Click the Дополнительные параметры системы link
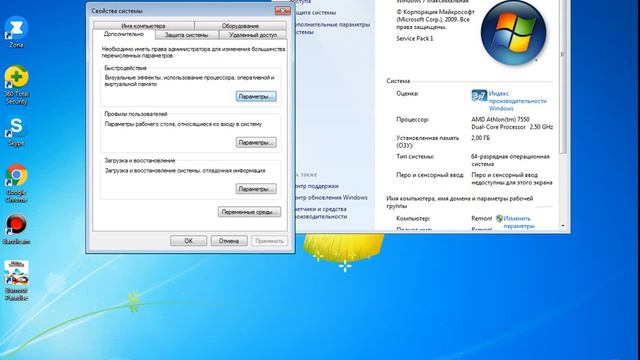 coord(333,28)
